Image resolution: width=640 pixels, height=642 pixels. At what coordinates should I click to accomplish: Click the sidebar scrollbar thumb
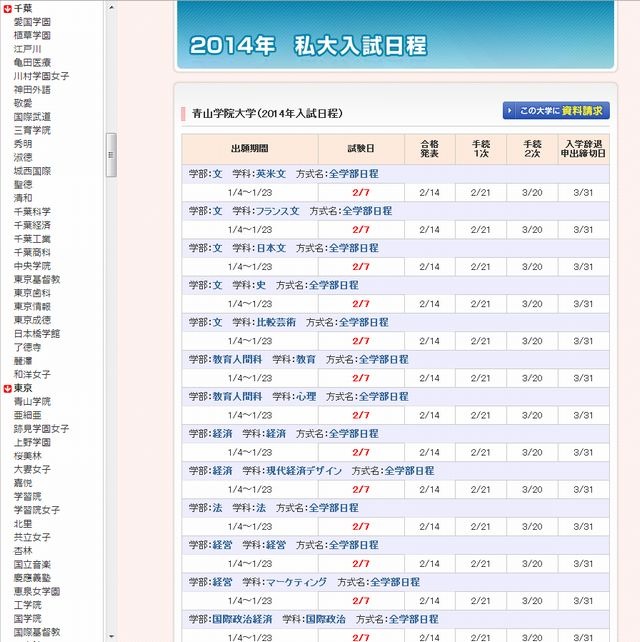click(111, 155)
